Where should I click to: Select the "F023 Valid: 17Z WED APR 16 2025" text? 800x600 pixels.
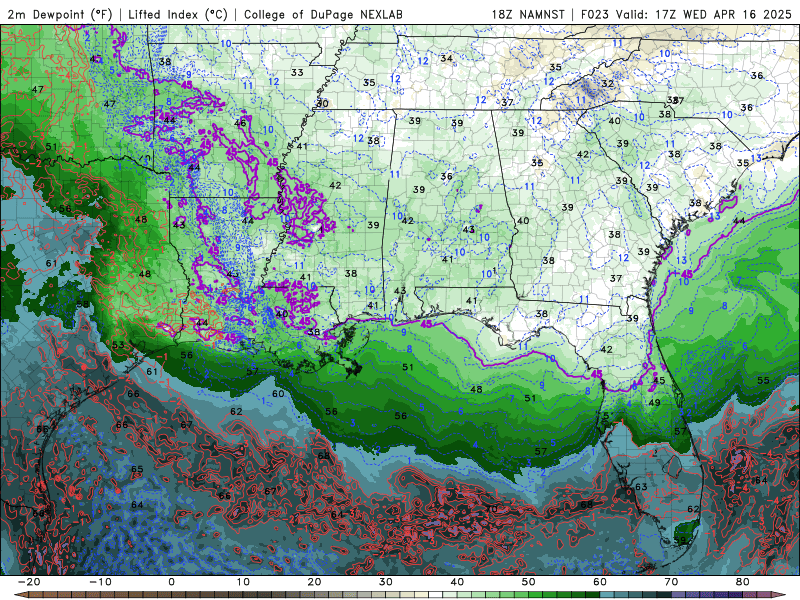pyautogui.click(x=686, y=15)
